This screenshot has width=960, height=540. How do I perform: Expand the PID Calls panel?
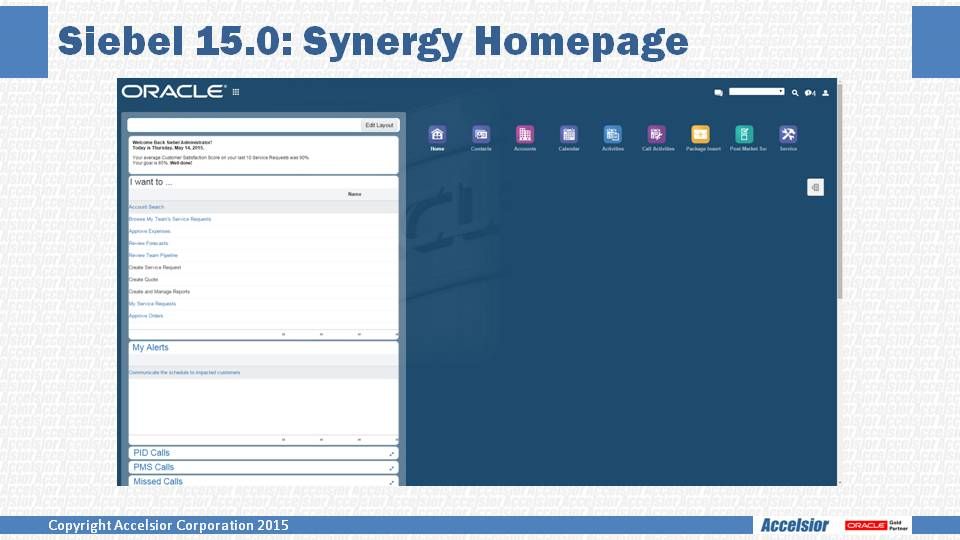click(392, 454)
